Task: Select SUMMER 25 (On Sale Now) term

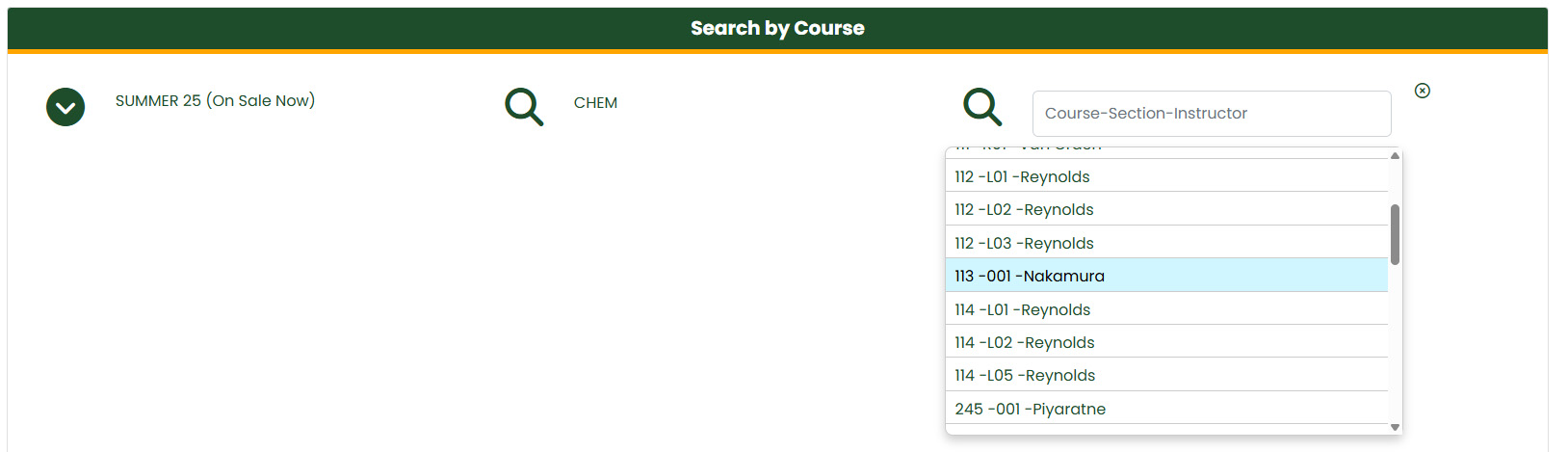Action: [x=215, y=100]
